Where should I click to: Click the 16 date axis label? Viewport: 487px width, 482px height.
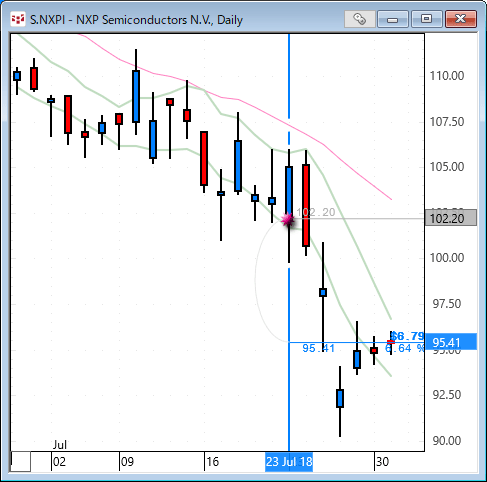212,462
